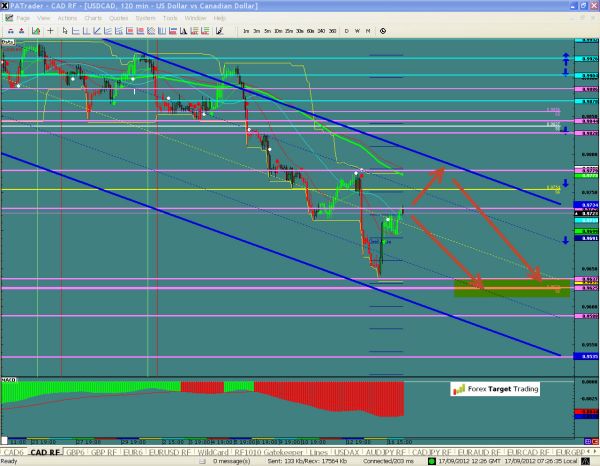This screenshot has width=600, height=466.
Task: Open the Actions menu
Action: pyautogui.click(x=66, y=18)
